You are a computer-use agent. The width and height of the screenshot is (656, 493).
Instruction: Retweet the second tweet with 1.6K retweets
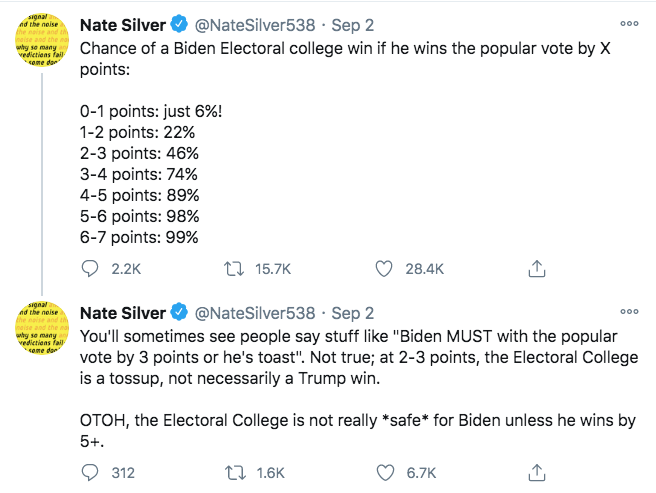235,473
